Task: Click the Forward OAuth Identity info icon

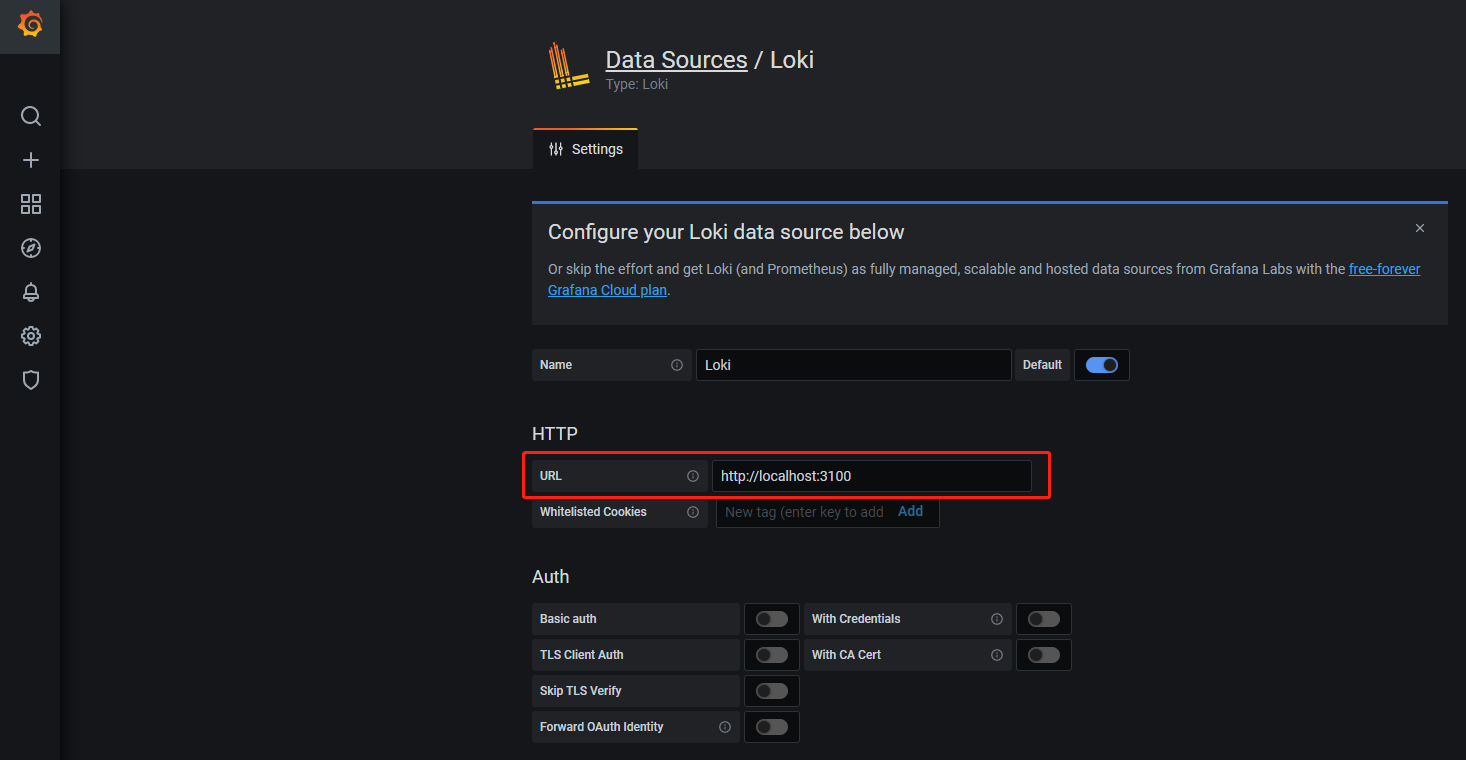Action: pos(725,727)
